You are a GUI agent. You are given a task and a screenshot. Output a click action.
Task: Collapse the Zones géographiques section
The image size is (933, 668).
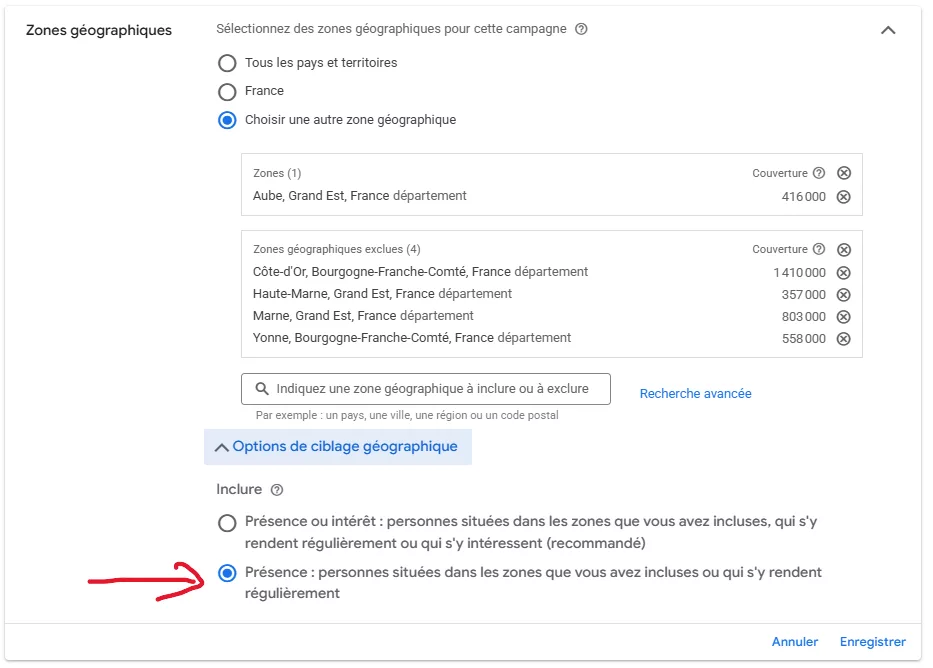click(888, 31)
